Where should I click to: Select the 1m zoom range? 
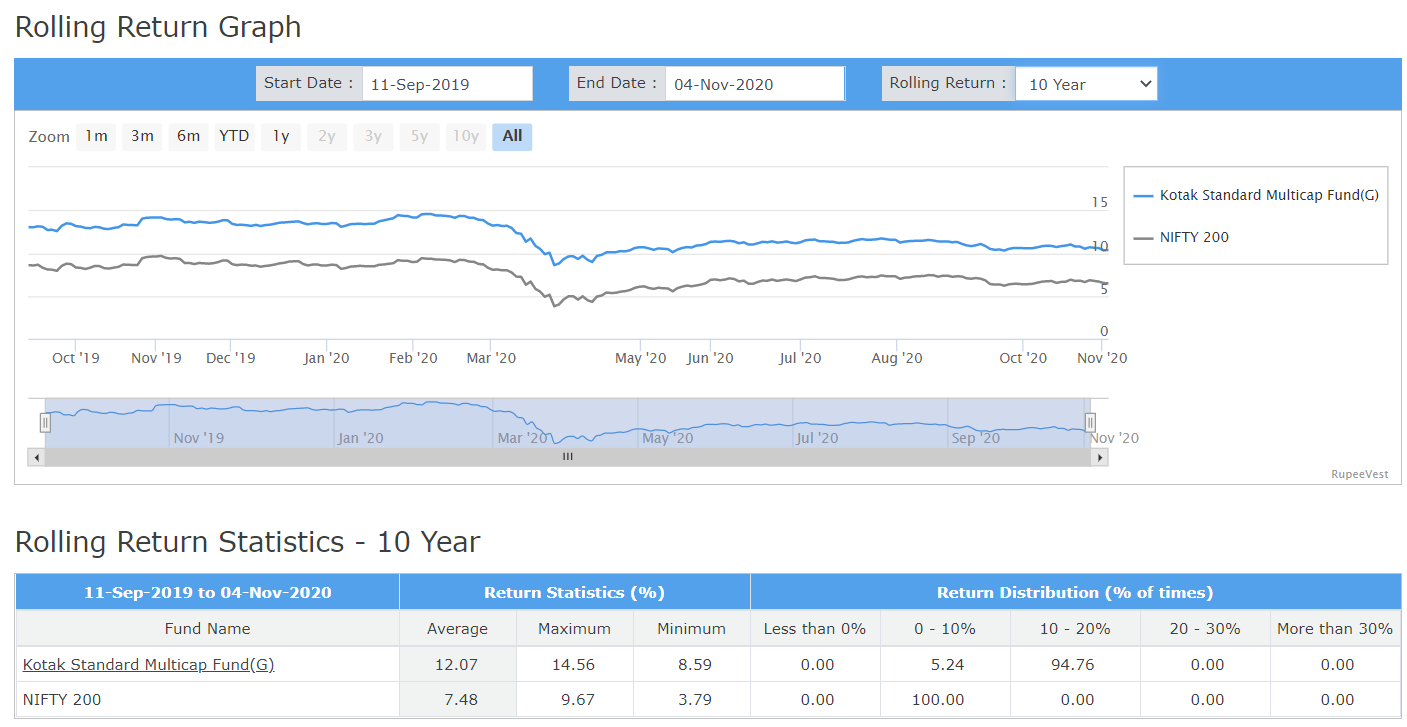[x=96, y=136]
